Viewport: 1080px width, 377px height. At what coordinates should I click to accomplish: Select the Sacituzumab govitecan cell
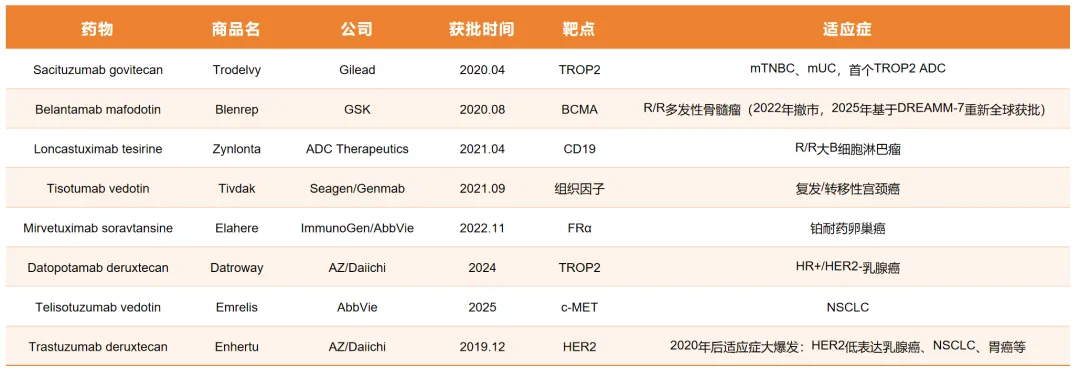pos(98,70)
